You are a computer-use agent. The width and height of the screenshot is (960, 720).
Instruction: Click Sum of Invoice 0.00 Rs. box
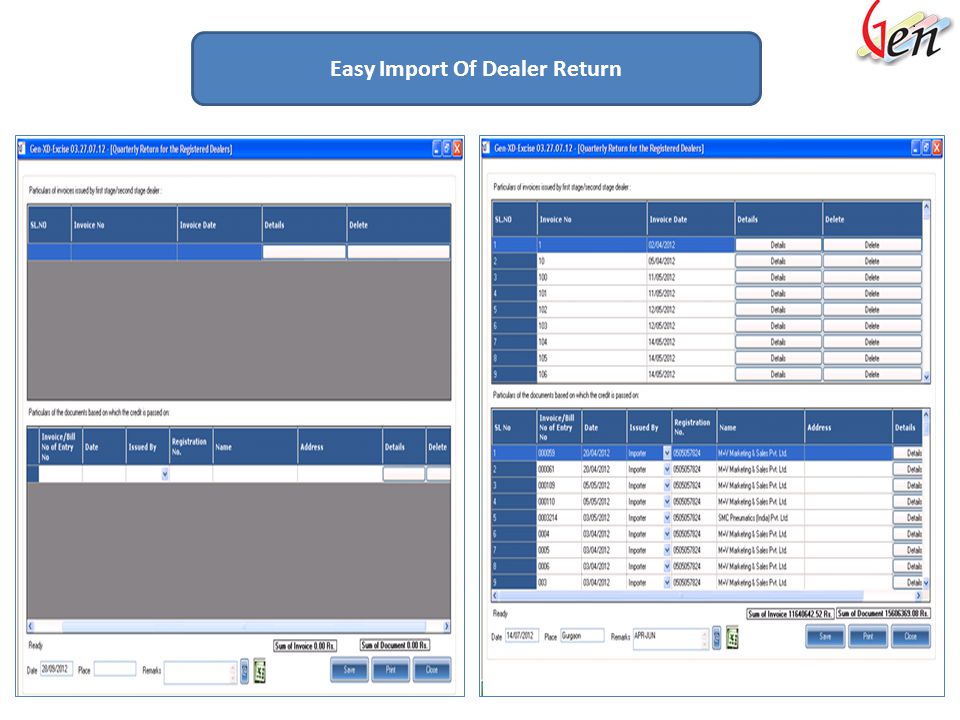click(x=305, y=645)
